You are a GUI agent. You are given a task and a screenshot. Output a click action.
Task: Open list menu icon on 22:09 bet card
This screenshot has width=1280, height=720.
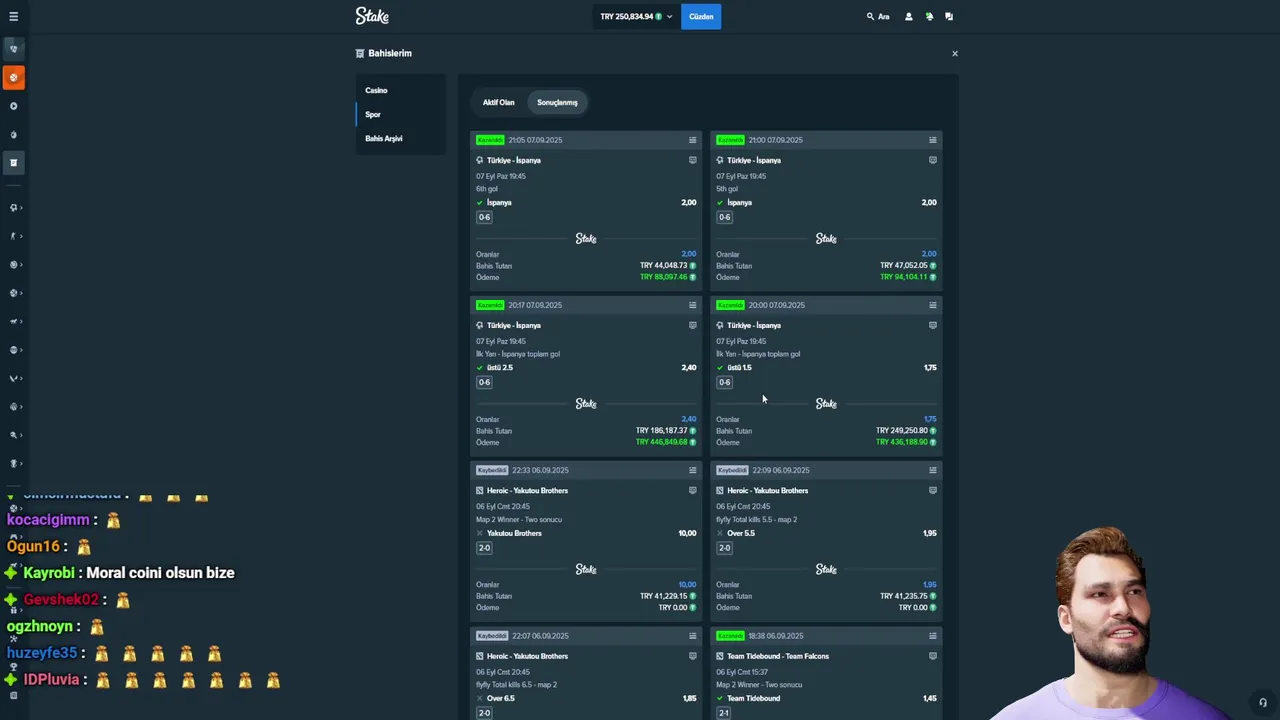[x=932, y=470]
